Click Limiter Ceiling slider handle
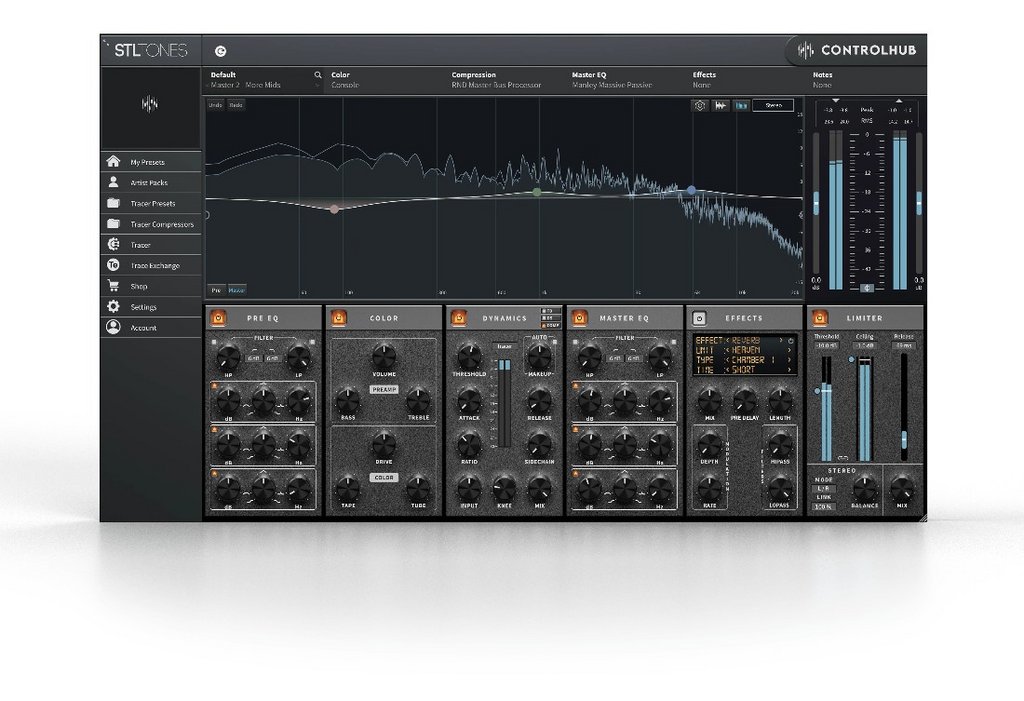This screenshot has height=701, width=1024. (851, 360)
